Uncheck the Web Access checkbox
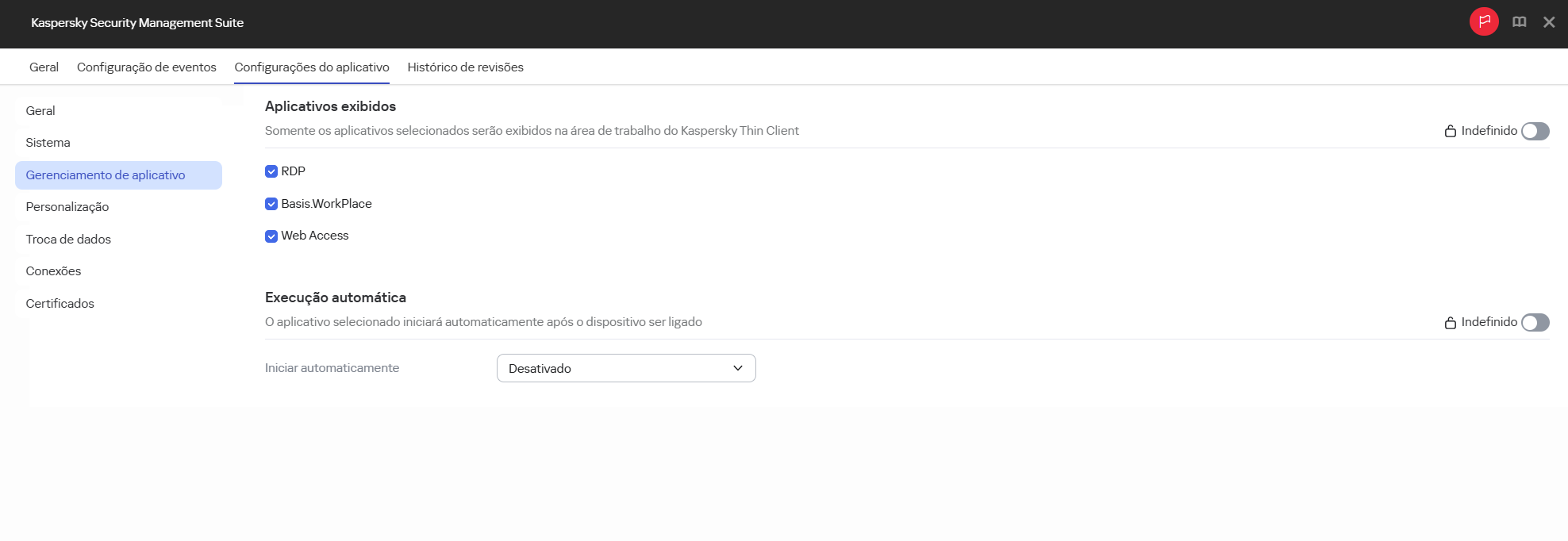The height and width of the screenshot is (541, 1568). click(271, 236)
